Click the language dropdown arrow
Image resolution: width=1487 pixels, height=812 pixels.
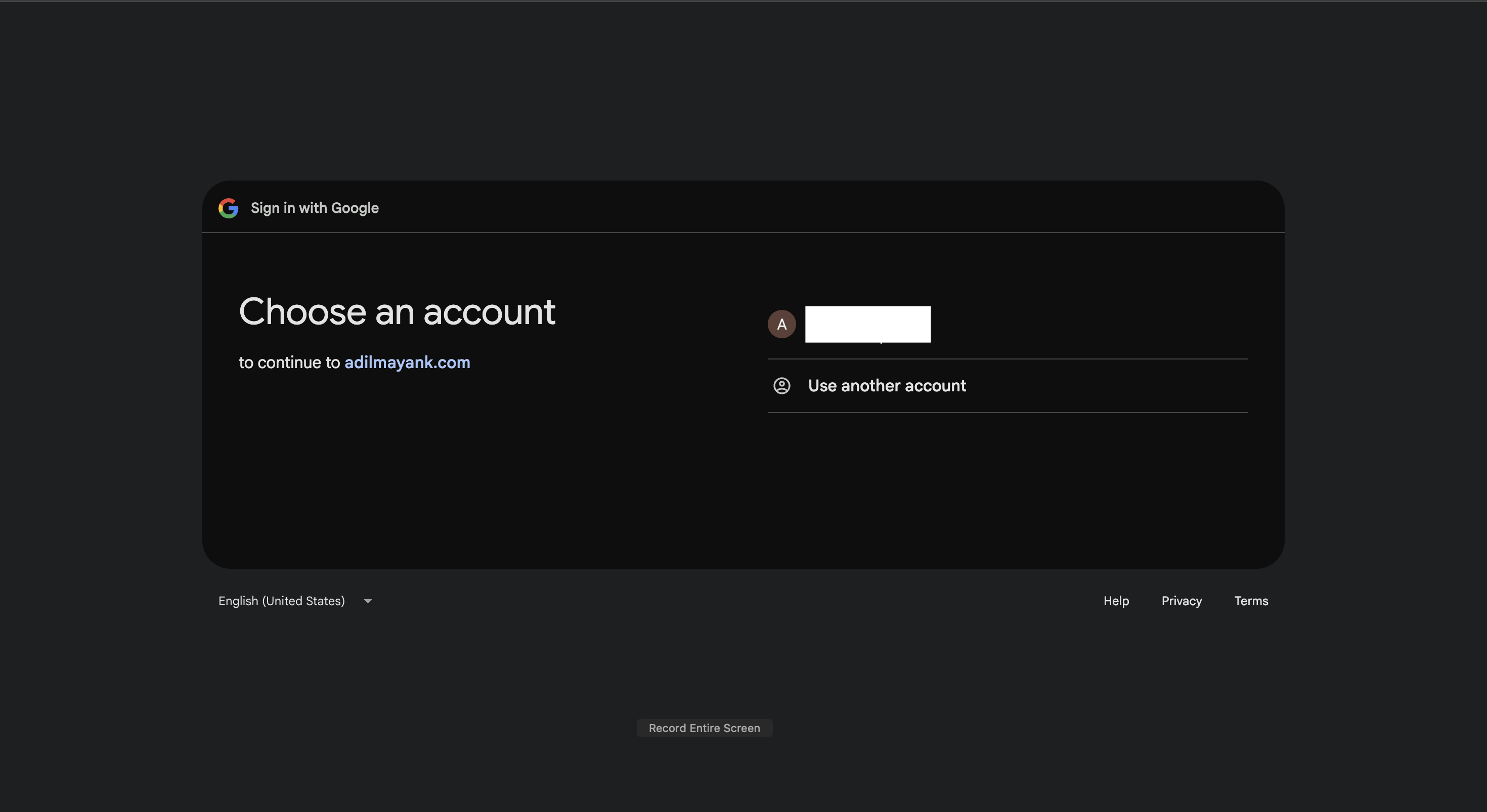tap(368, 601)
